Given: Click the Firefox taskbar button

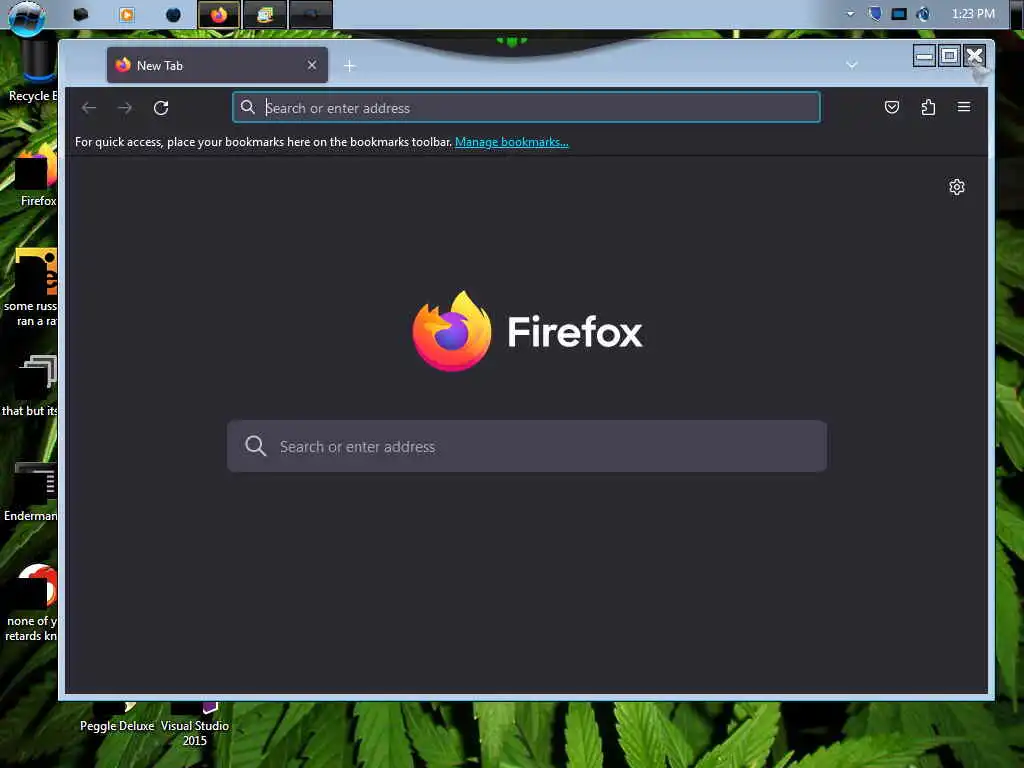Looking at the screenshot, I should click(219, 14).
